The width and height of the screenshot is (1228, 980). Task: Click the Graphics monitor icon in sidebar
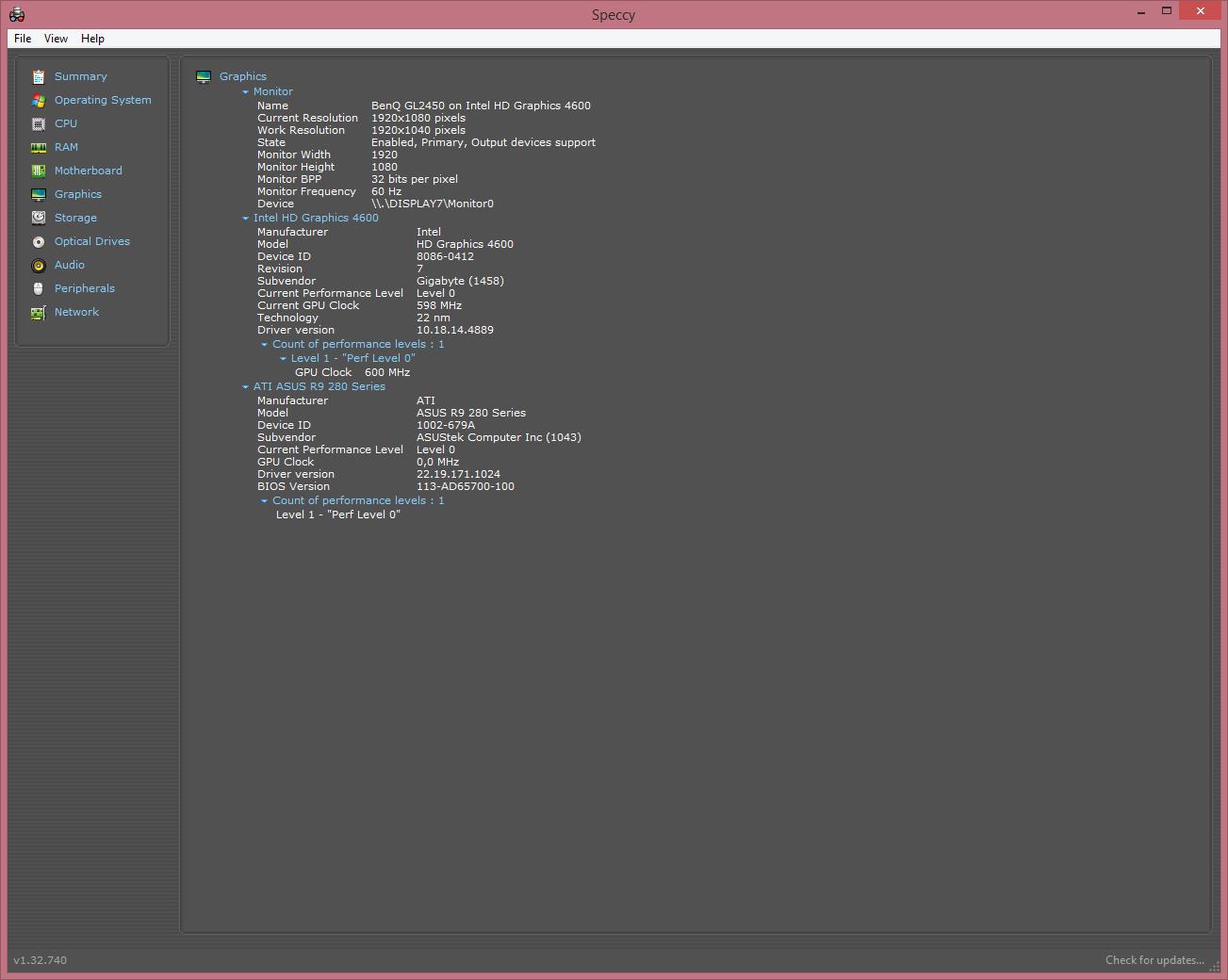coord(38,194)
